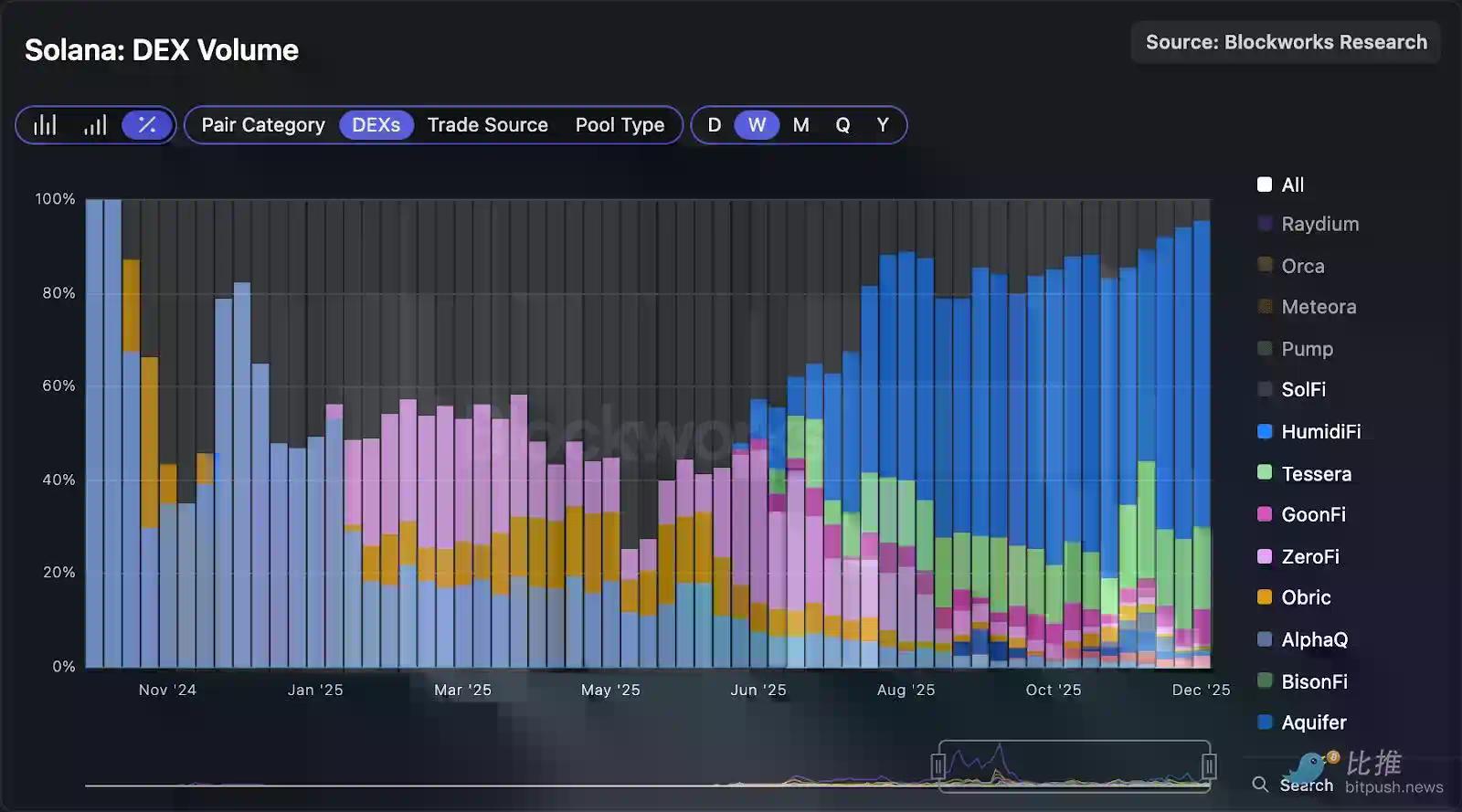Click the percentage view icon
This screenshot has height=812, width=1462.
click(146, 125)
